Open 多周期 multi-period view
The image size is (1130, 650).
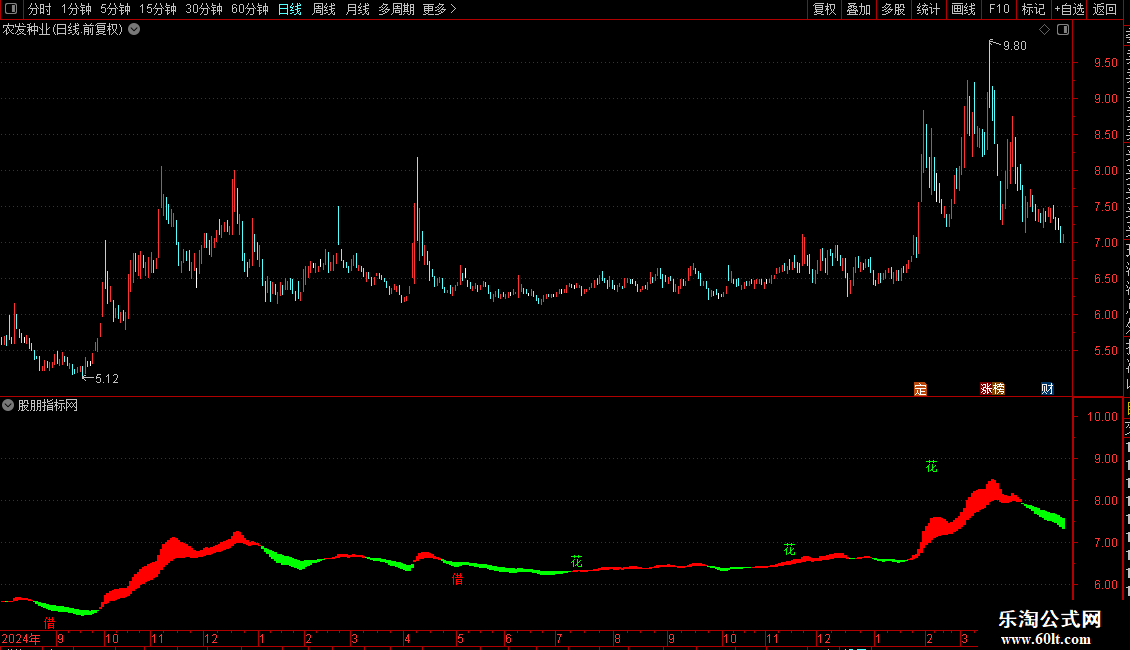pyautogui.click(x=396, y=9)
